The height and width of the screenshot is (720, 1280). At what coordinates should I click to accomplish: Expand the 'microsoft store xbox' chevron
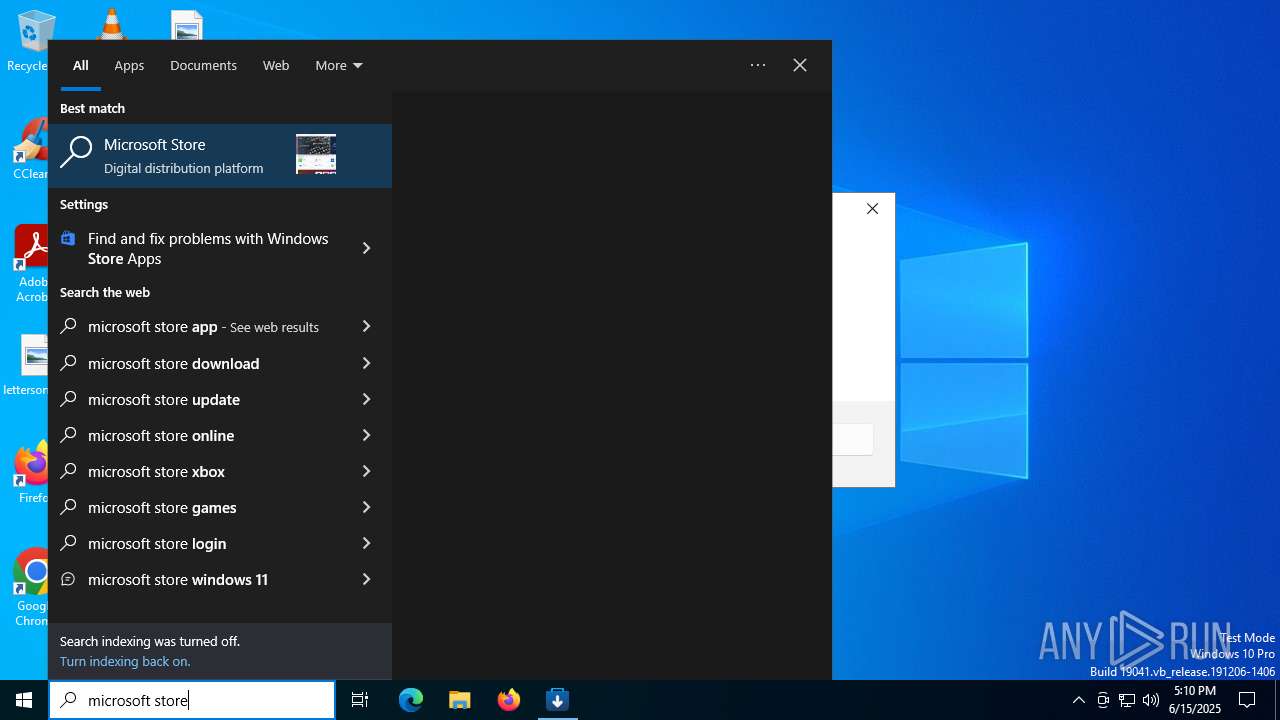366,471
